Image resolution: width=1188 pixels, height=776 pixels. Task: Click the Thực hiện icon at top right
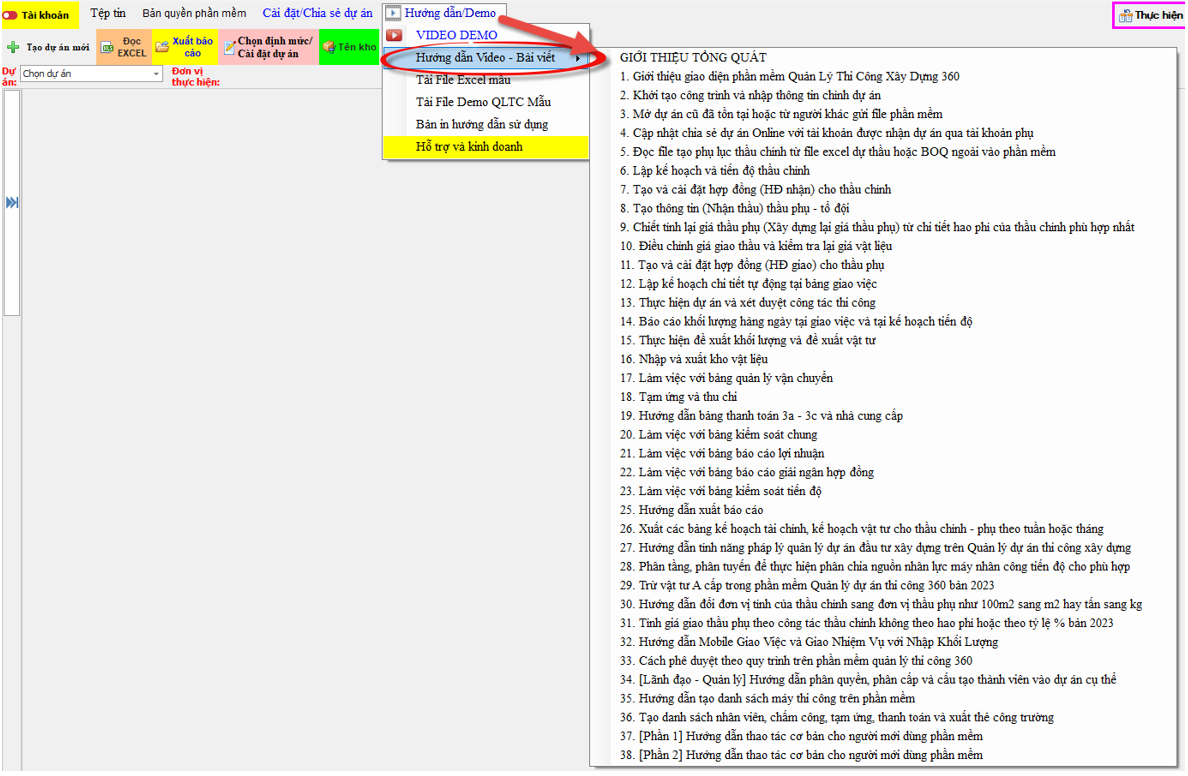click(x=1126, y=15)
